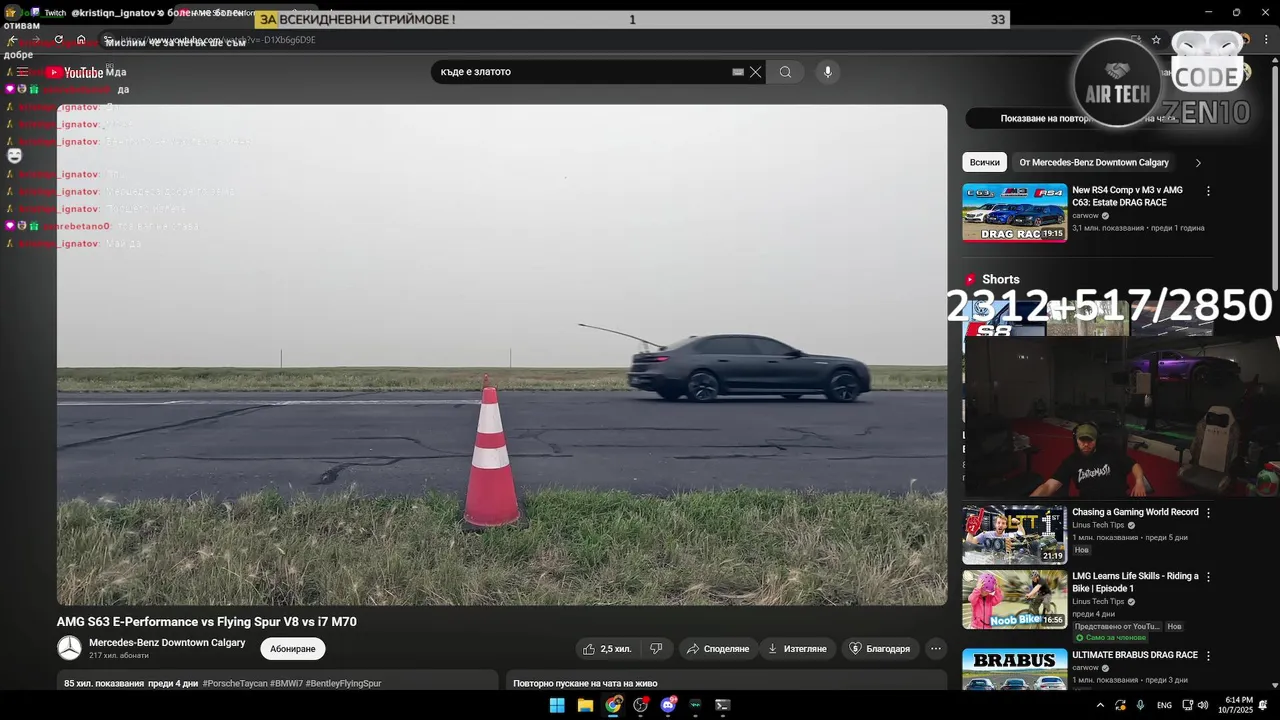Open the YouTube hamburger guide menu
Viewport: 1280px width, 720px height.
pos(22,72)
